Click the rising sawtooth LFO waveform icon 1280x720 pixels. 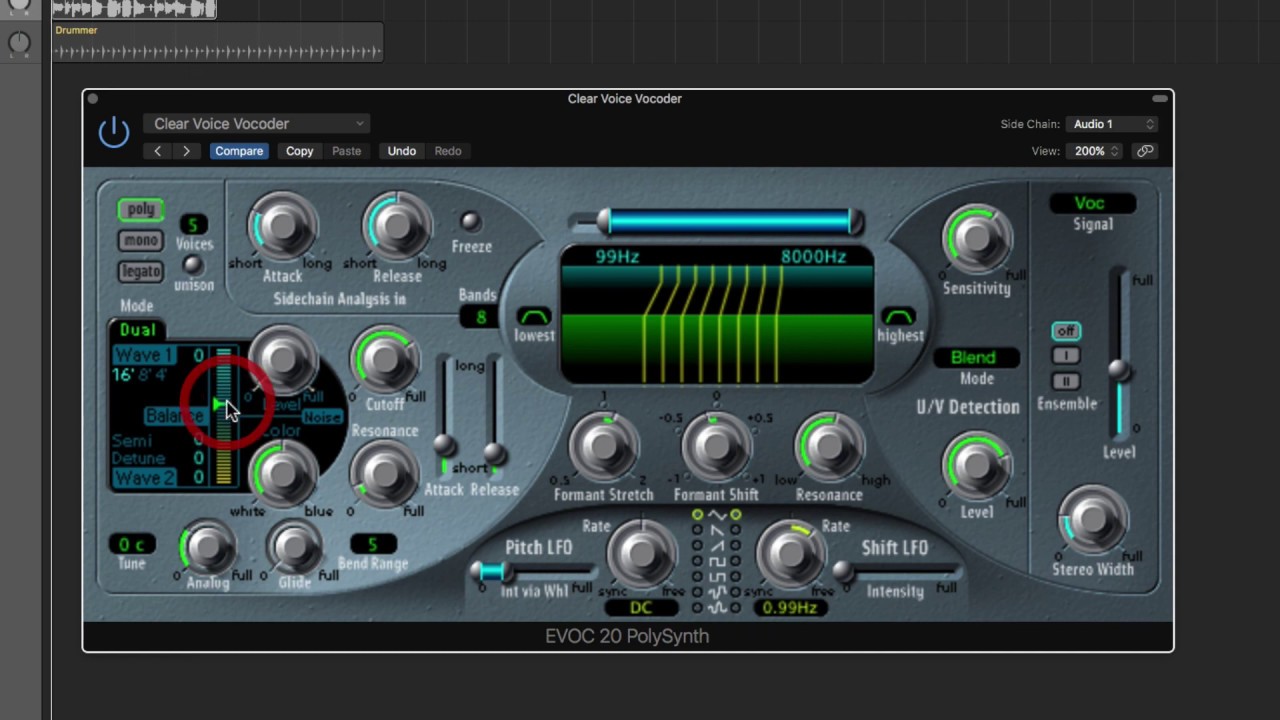716,546
